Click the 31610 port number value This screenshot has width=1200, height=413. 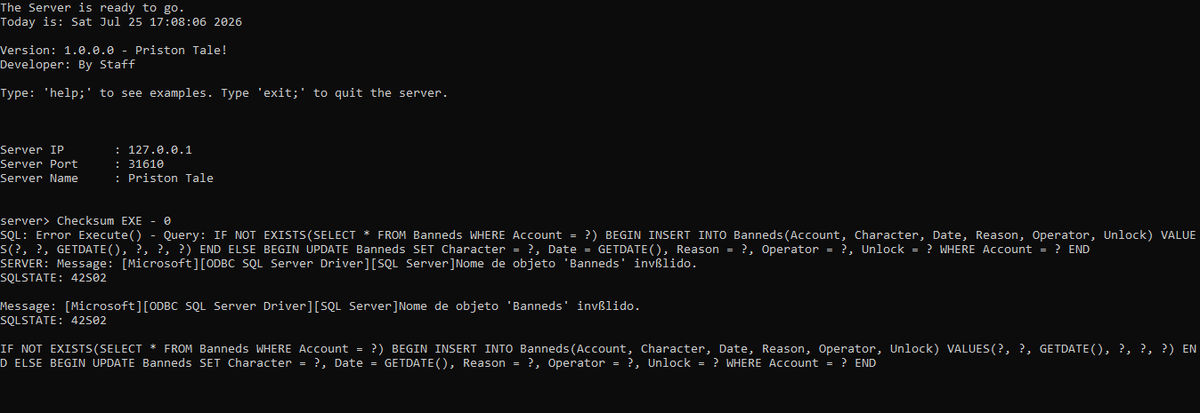coord(146,164)
